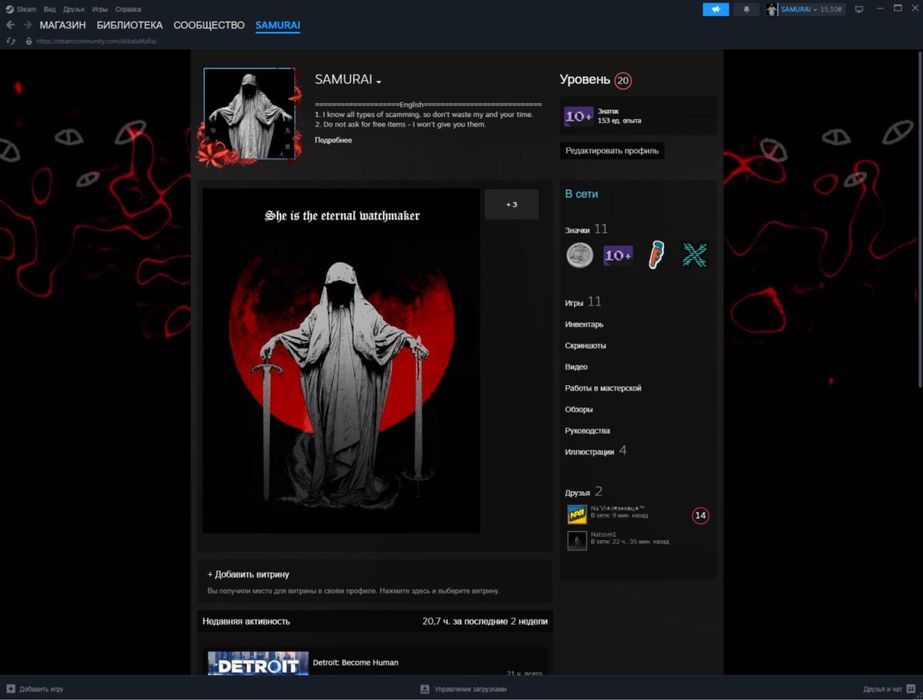Switch to БИБЛИОТЕКА tab

(x=130, y=25)
